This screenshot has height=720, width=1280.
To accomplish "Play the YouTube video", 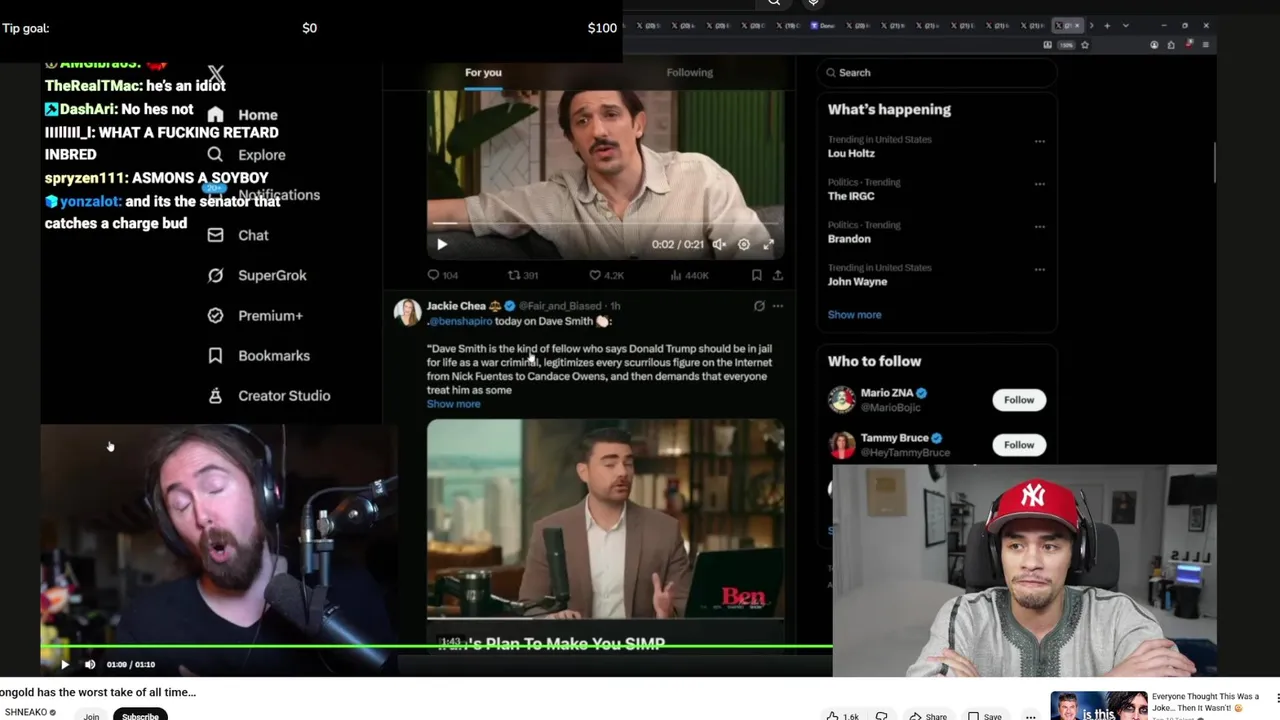I will point(65,664).
